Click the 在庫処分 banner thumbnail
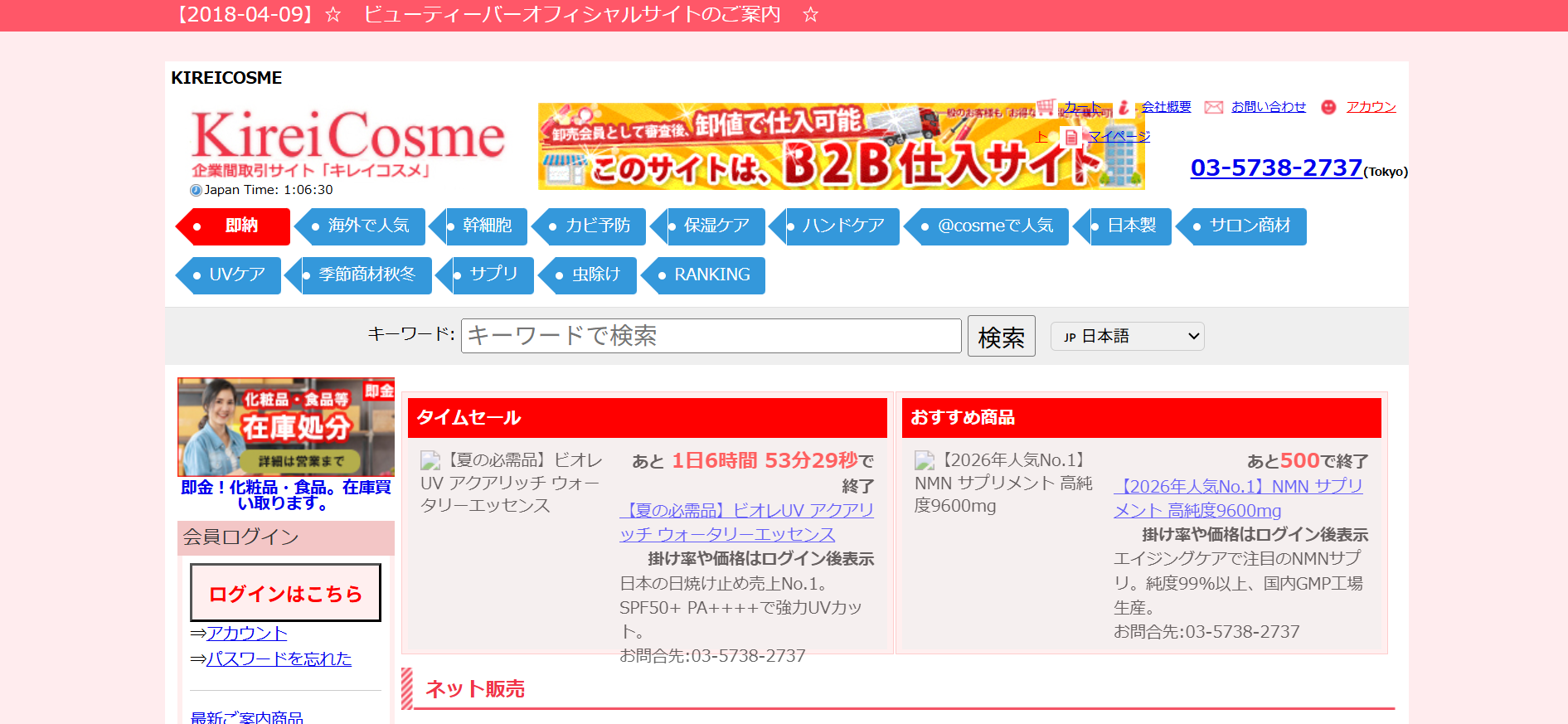 (x=286, y=427)
